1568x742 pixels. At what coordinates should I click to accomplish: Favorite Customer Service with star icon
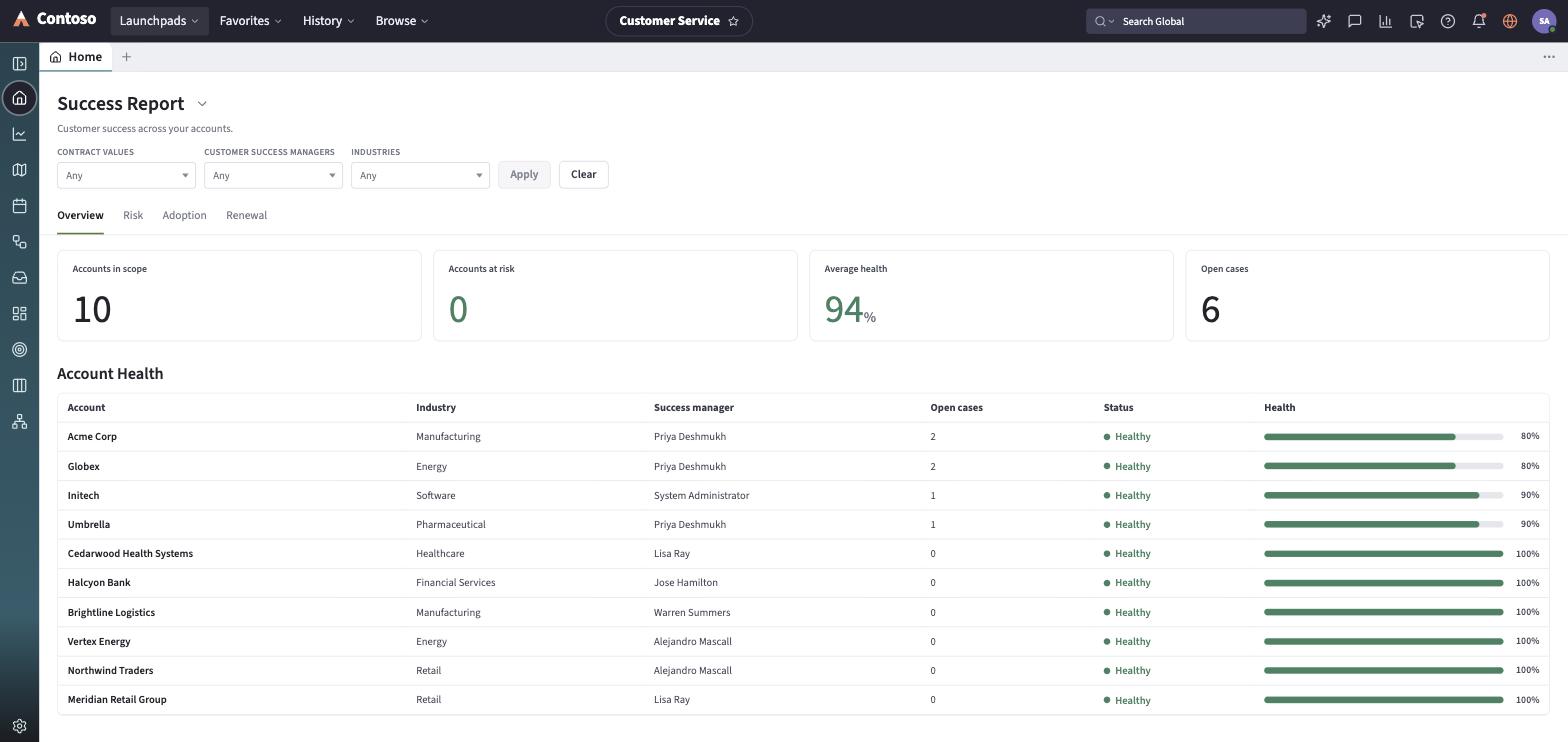click(733, 21)
